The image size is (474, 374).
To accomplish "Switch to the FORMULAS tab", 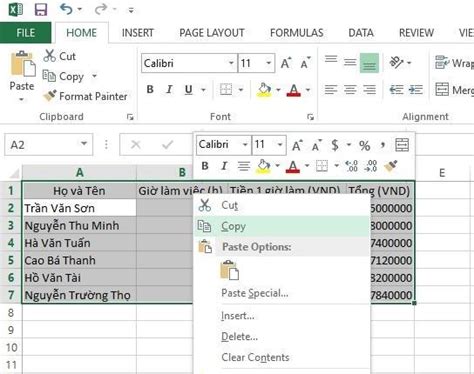I will point(297,33).
